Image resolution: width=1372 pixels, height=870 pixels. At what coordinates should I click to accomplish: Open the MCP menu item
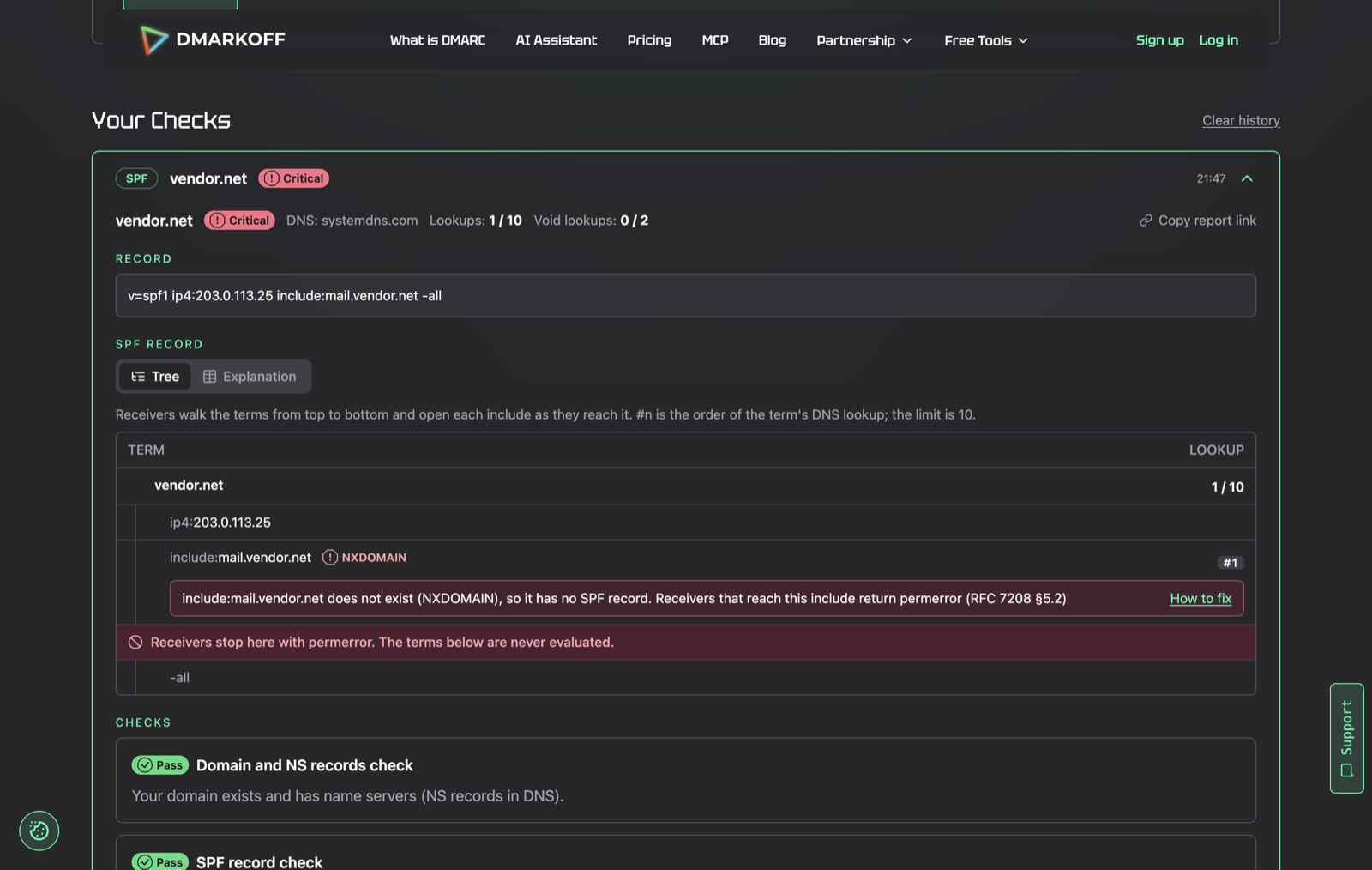pos(714,40)
